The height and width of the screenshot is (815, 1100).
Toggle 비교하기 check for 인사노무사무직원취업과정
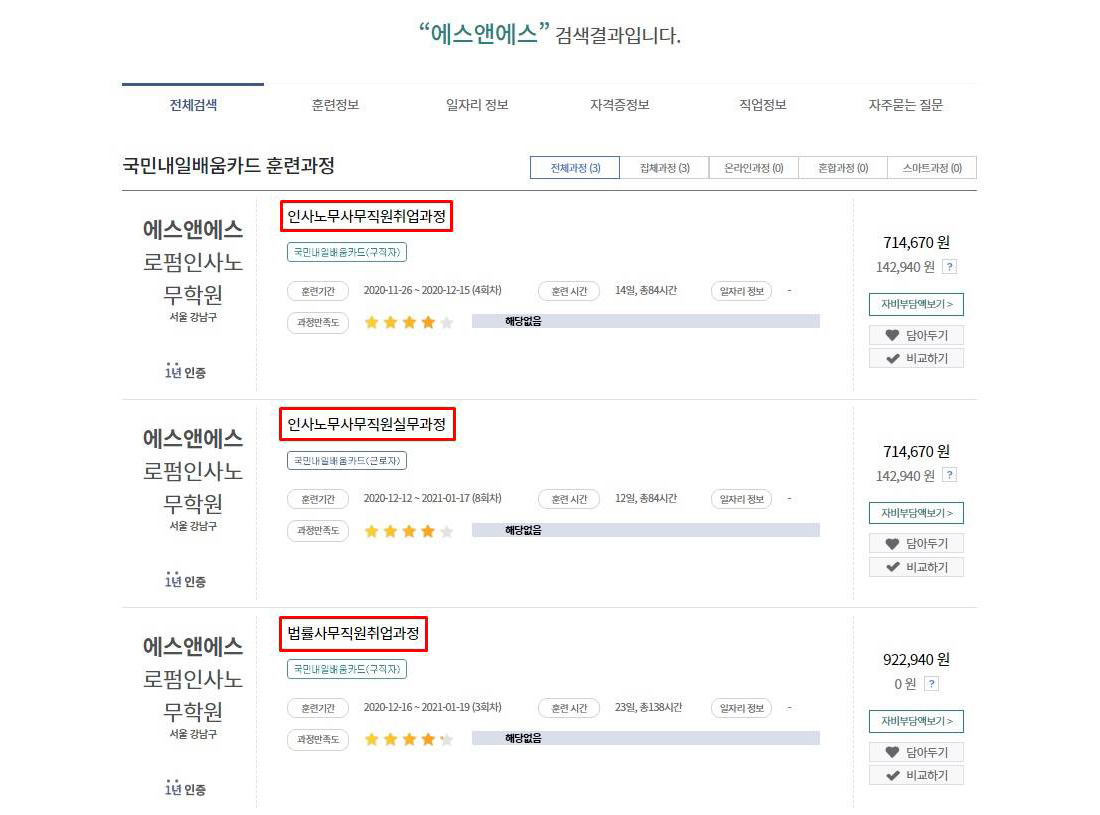pyautogui.click(x=916, y=358)
